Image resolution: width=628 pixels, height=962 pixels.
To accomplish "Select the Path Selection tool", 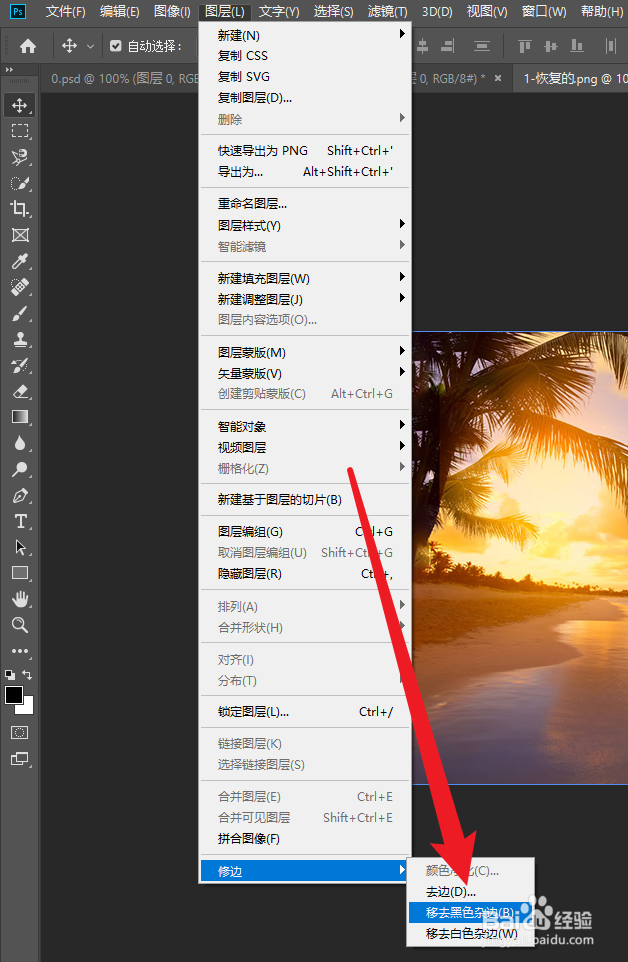I will pos(20,547).
